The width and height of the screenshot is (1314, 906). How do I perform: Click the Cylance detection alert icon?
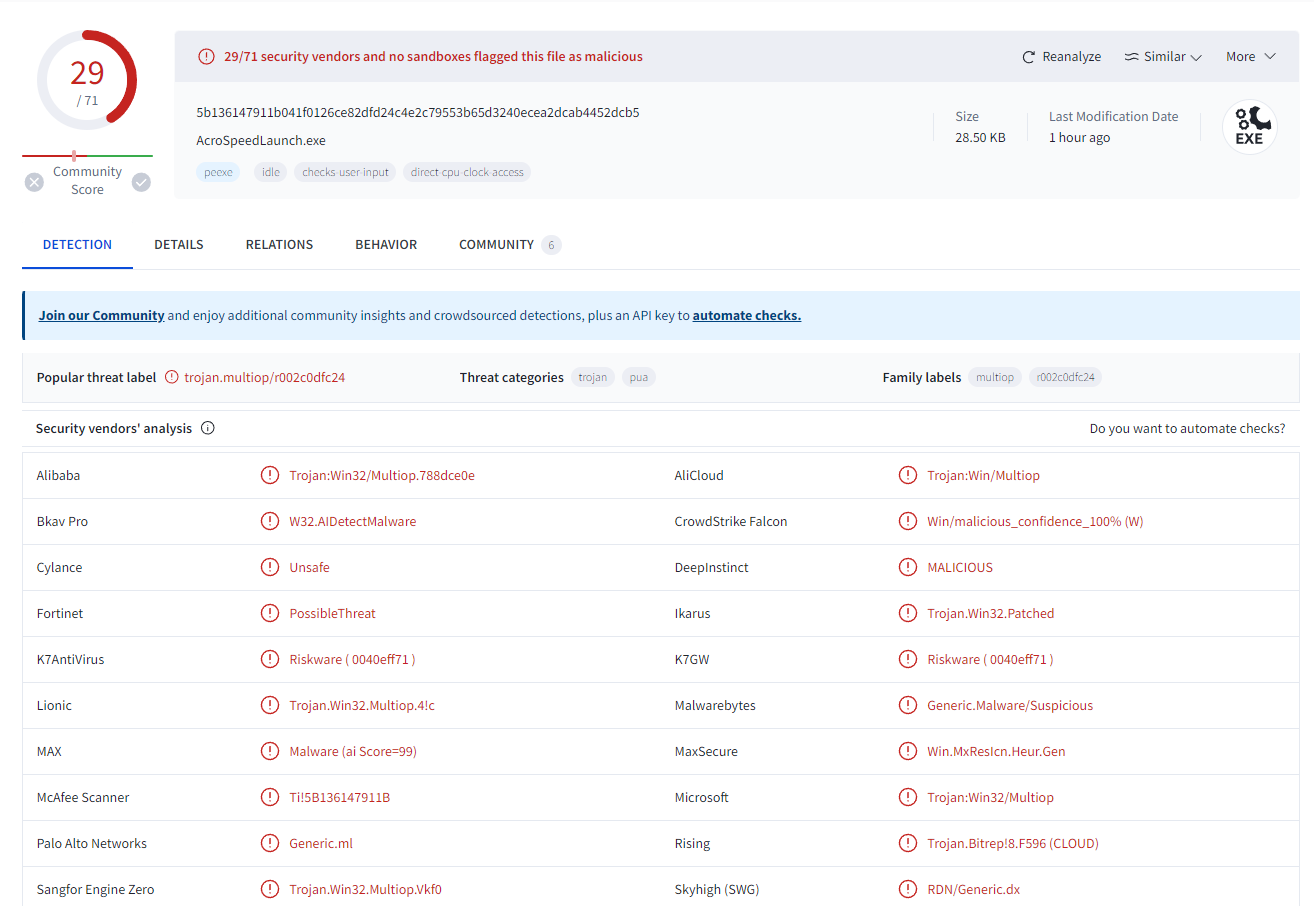click(x=270, y=567)
